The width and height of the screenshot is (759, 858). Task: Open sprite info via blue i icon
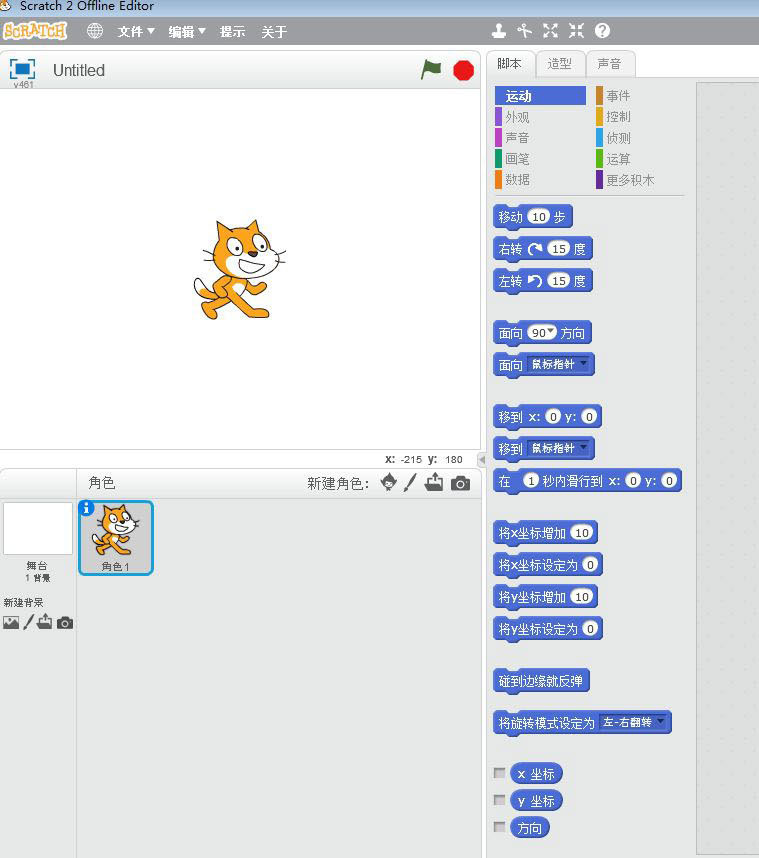(x=86, y=508)
